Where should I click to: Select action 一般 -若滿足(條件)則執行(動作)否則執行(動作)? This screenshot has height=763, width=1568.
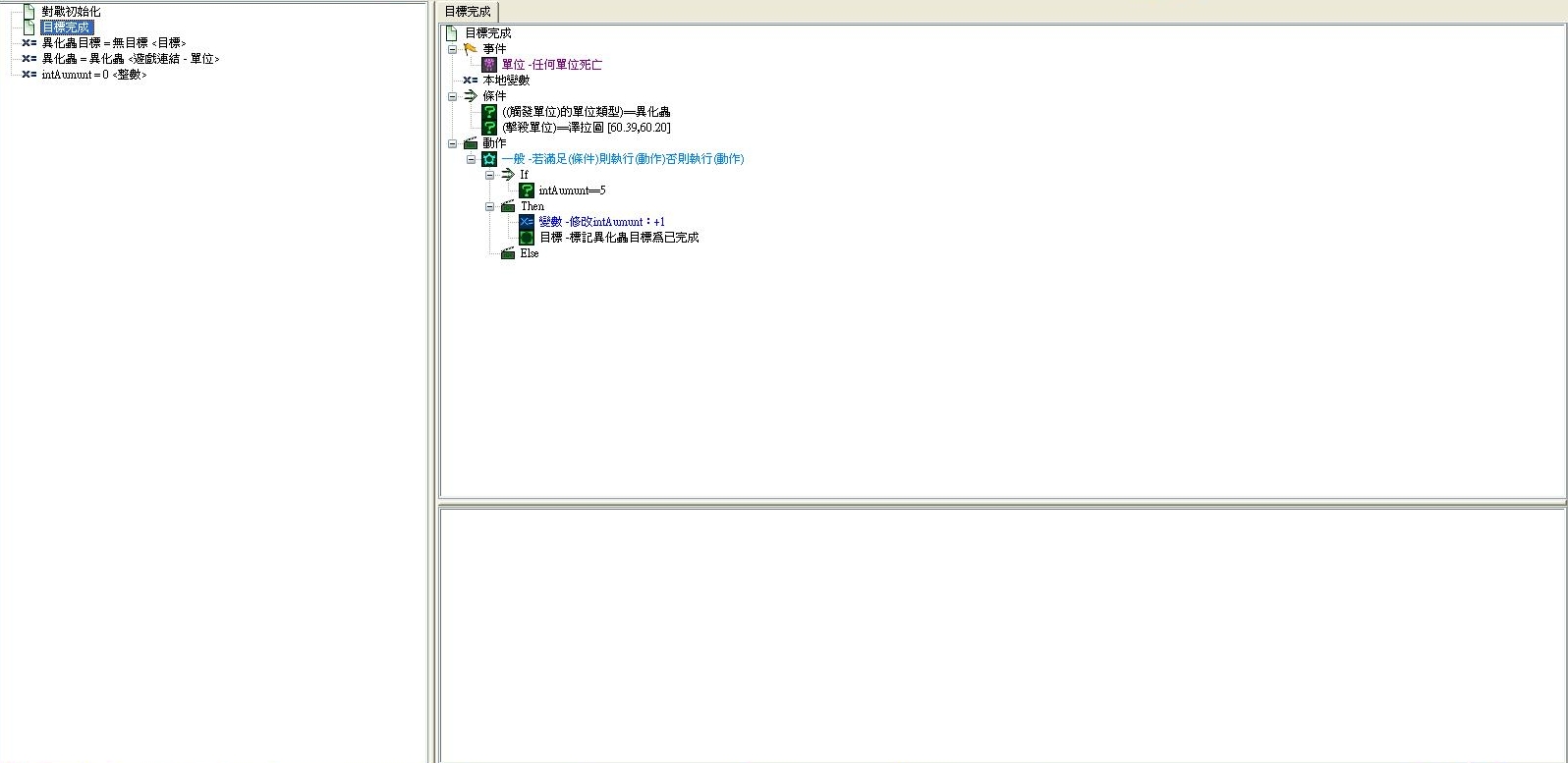[623, 159]
